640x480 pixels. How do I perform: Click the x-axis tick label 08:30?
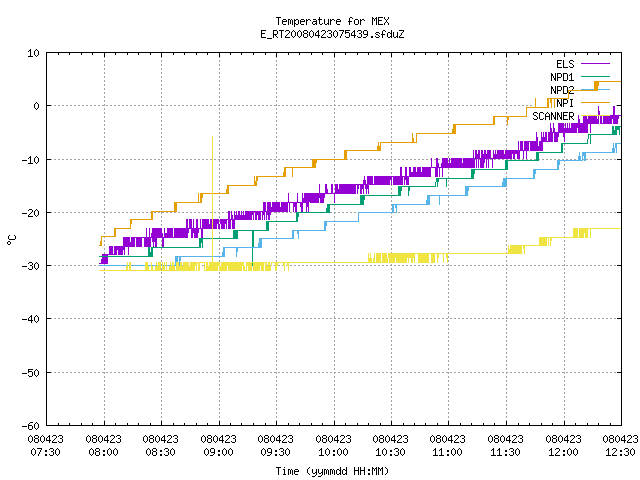160,452
